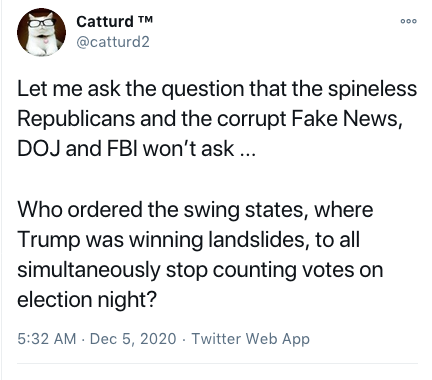Screen dimensions: 432x380
Task: Open the Catturd display name profile link
Action: pyautogui.click(x=105, y=22)
